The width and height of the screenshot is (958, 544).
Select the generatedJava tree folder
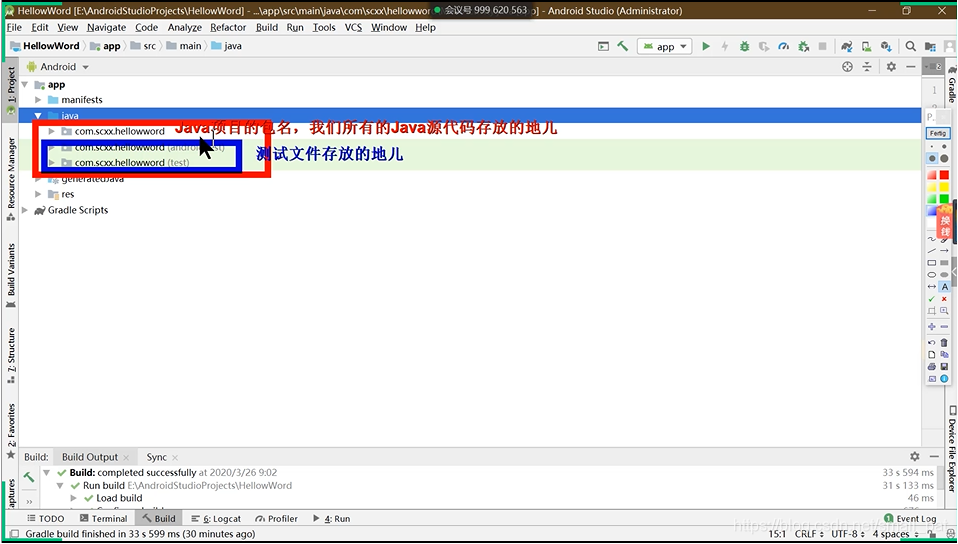(86, 178)
